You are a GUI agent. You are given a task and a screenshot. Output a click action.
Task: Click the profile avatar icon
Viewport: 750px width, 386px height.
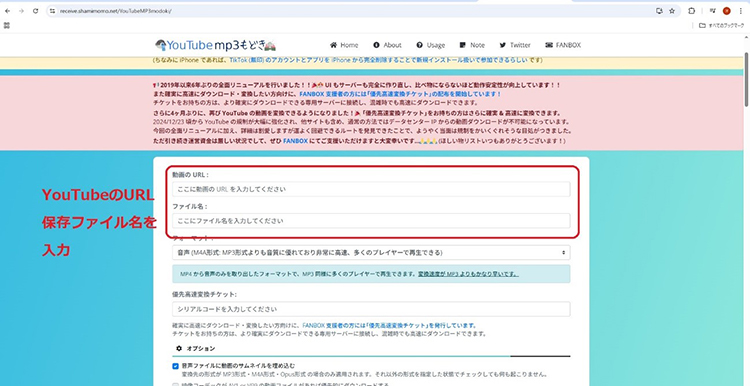727,11
